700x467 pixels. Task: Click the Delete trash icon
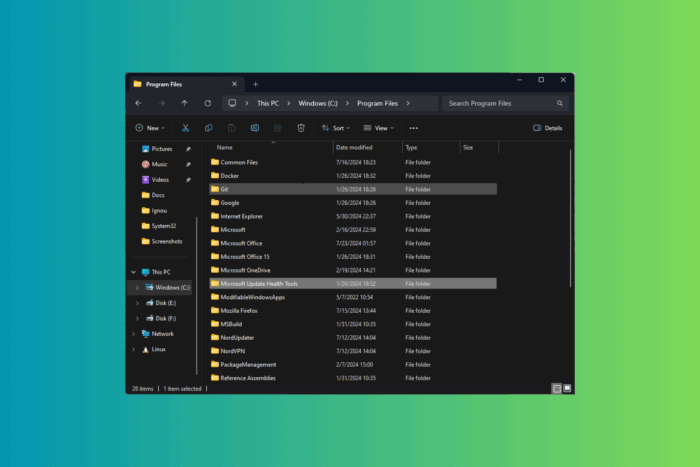click(x=301, y=128)
